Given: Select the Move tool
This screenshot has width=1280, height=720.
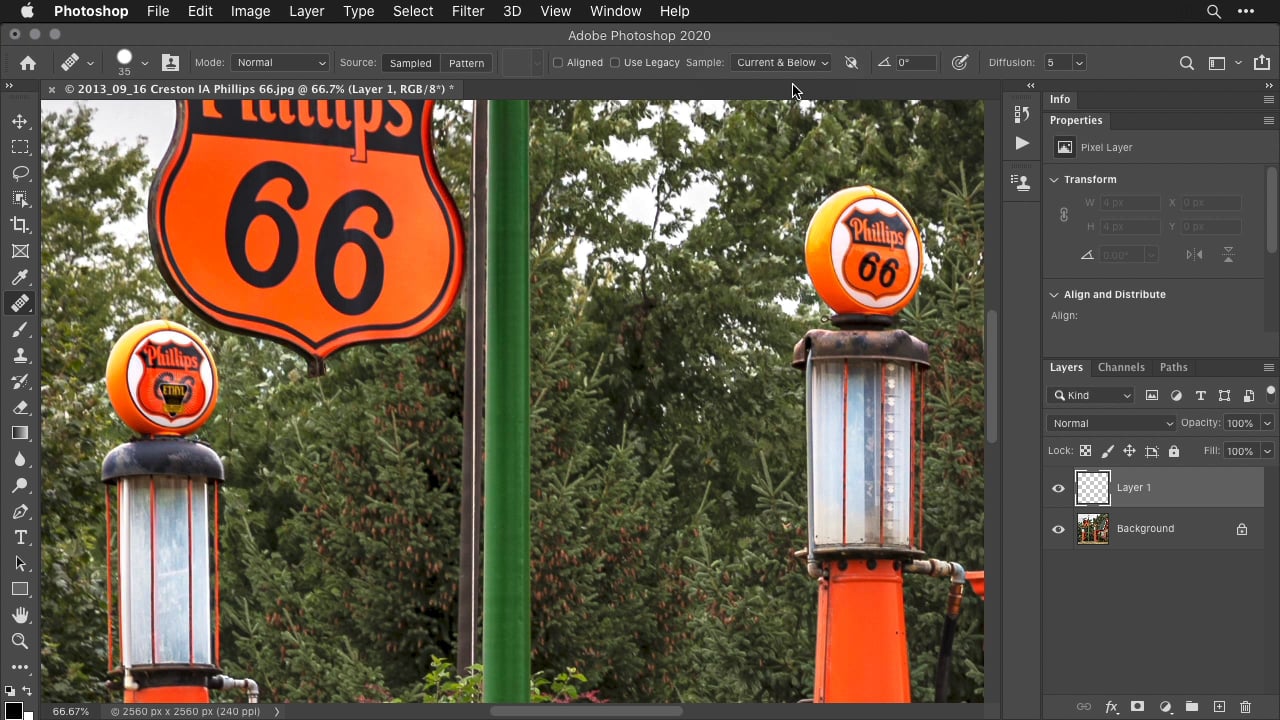Looking at the screenshot, I should (20, 121).
